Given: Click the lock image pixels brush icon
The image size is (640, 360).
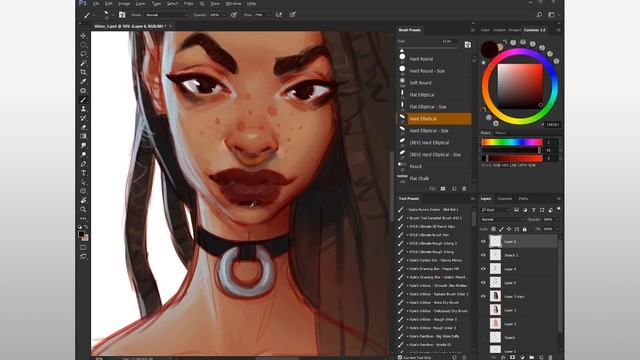Looking at the screenshot, I should coord(501,229).
